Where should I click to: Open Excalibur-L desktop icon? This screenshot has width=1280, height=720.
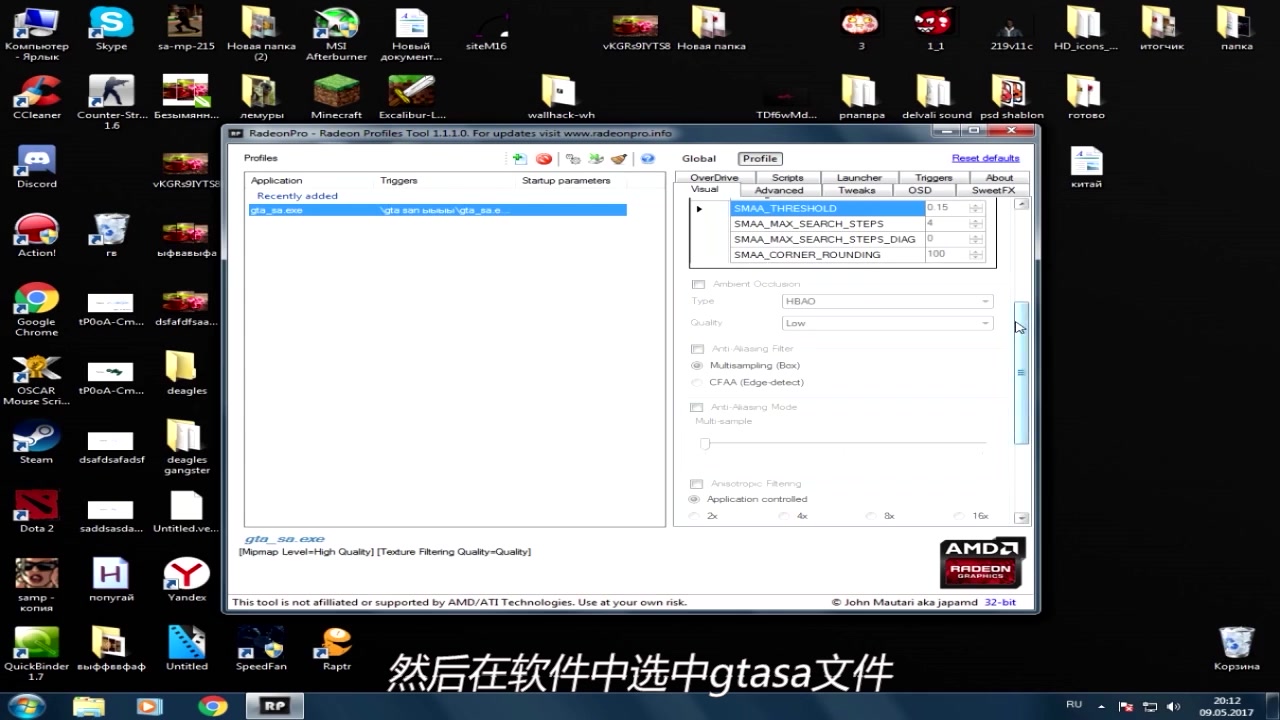click(411, 97)
